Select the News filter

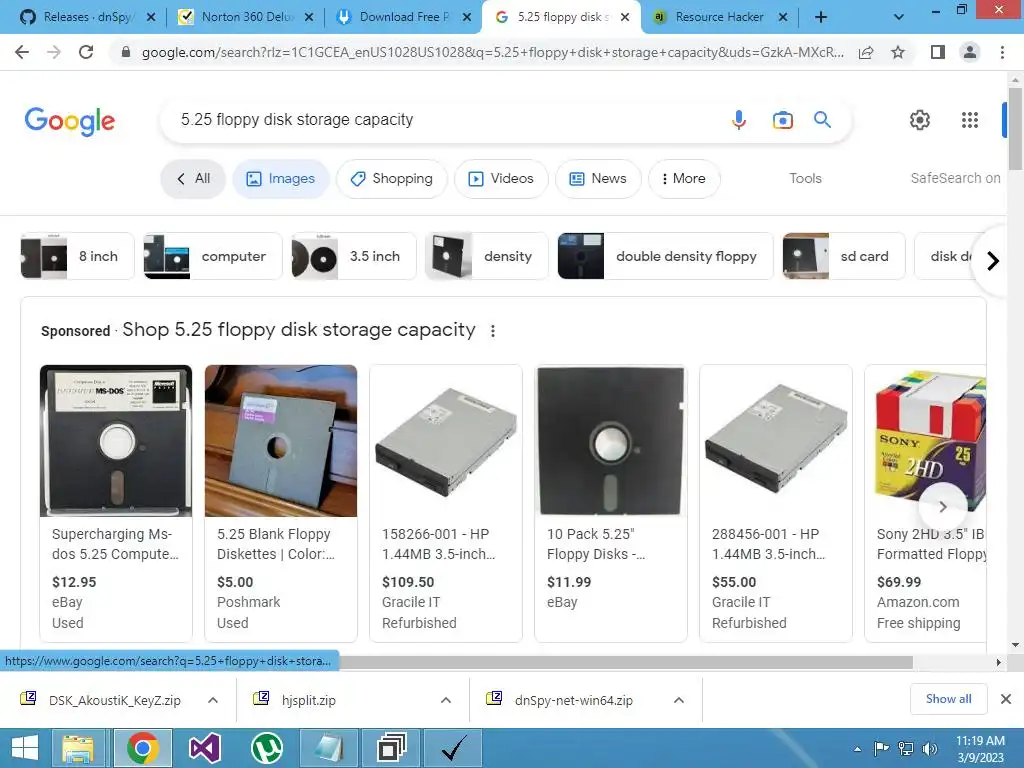pyautogui.click(x=598, y=178)
